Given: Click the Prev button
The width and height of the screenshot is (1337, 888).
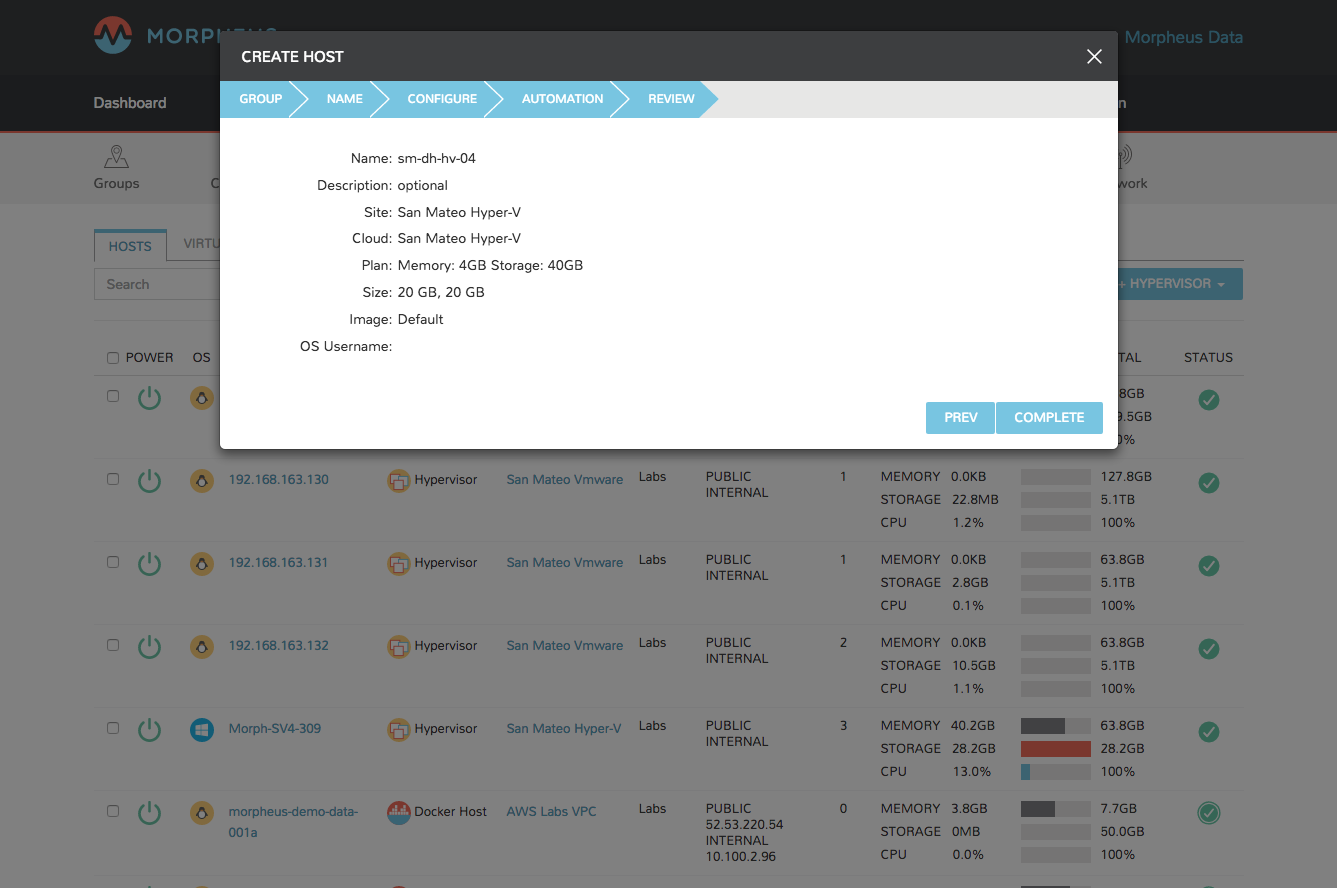Looking at the screenshot, I should coord(960,418).
